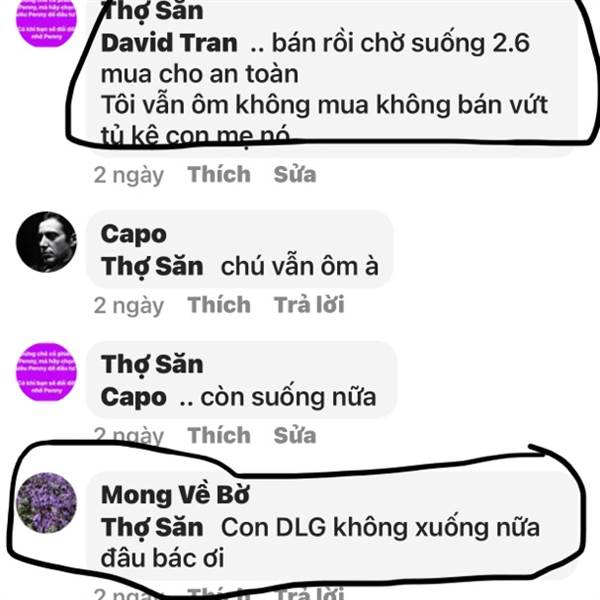Open the David Tran mention link
Viewport: 600px width, 600px height.
pos(169,42)
